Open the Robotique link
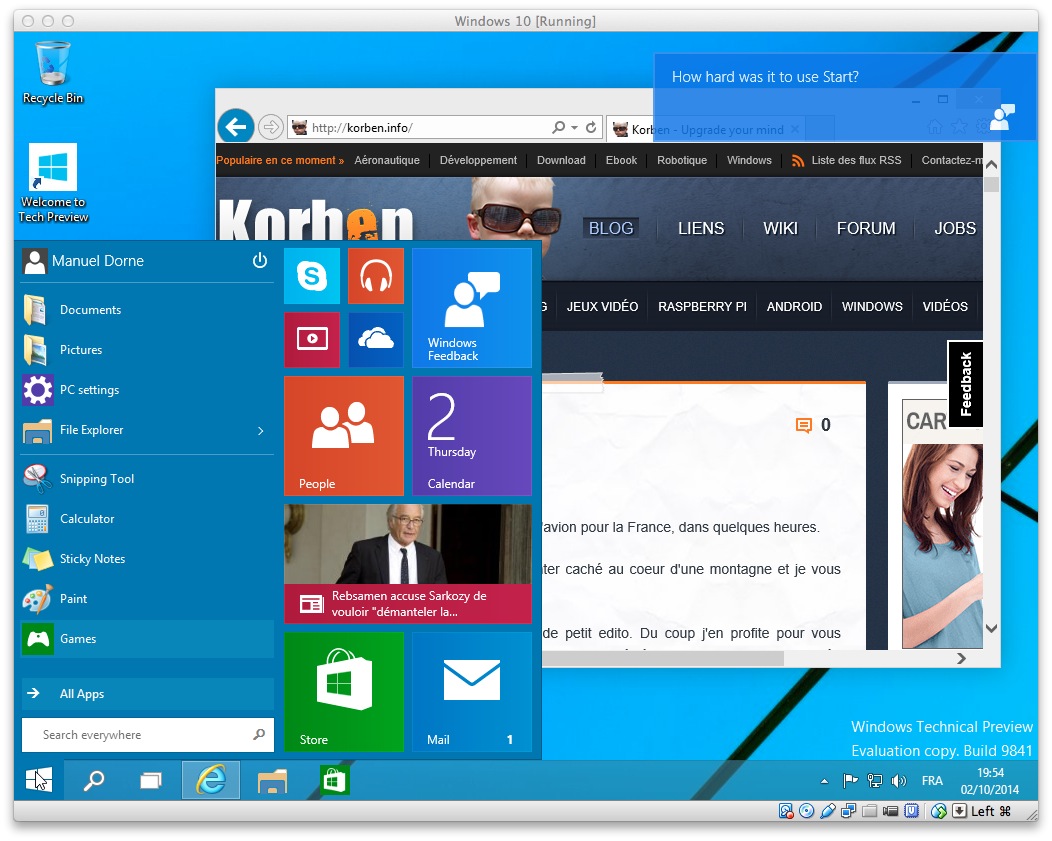Viewport: 1052px width, 841px height. point(682,160)
